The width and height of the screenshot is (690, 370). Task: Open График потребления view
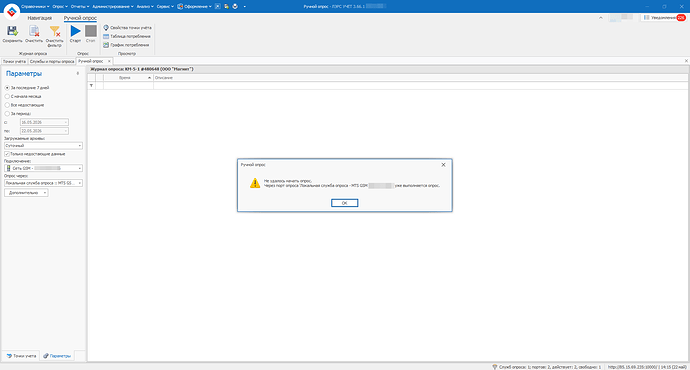126,45
